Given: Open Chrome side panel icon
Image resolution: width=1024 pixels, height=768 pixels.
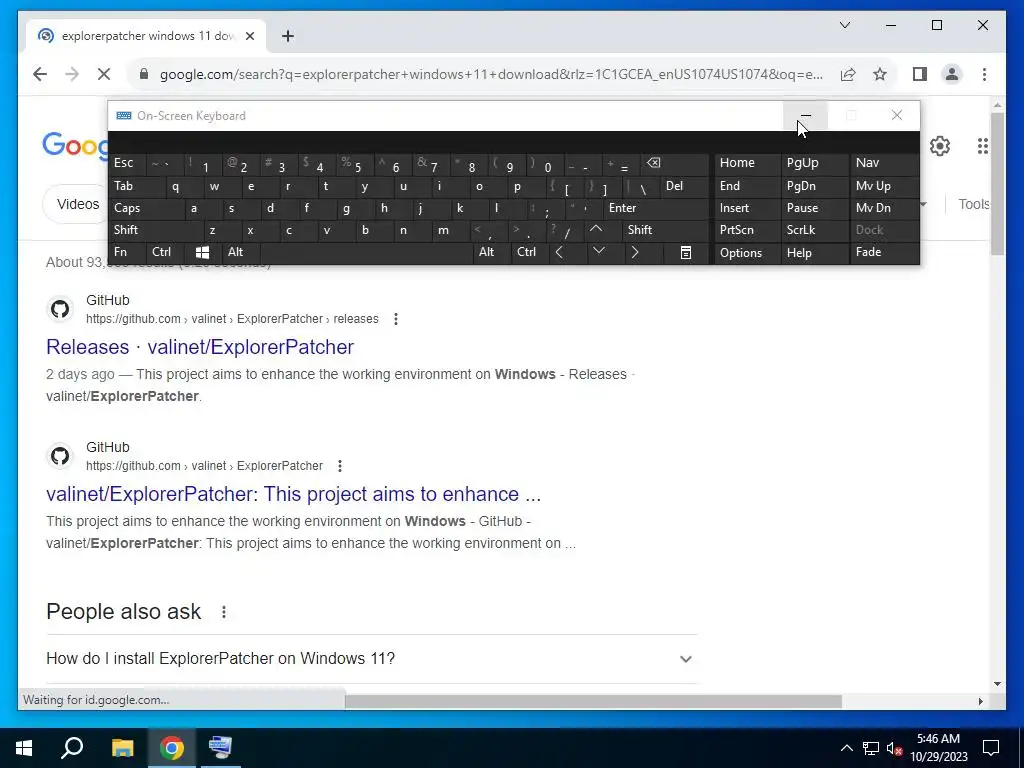Looking at the screenshot, I should tap(920, 74).
